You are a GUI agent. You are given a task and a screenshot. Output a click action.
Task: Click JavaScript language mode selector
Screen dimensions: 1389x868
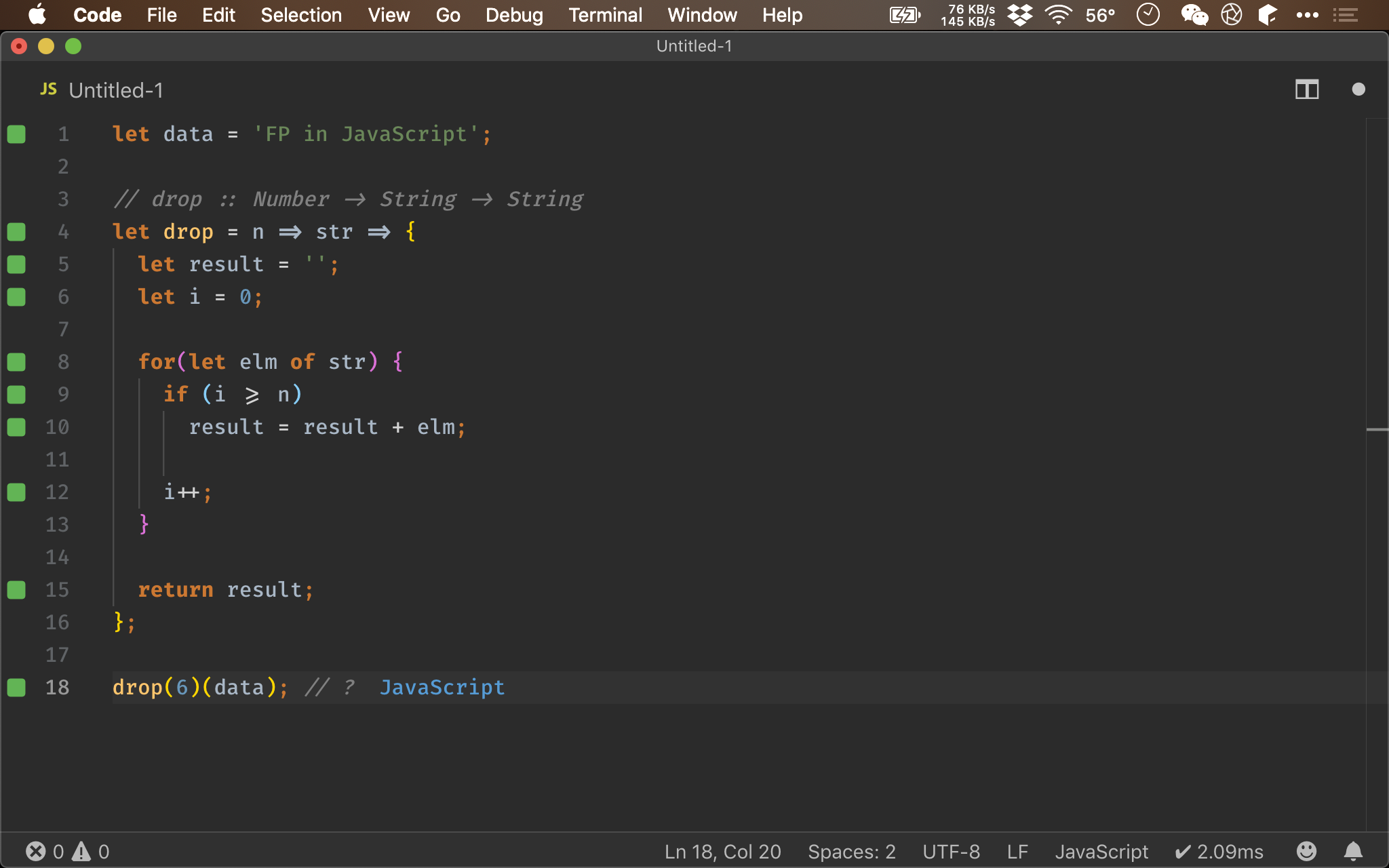[1101, 851]
